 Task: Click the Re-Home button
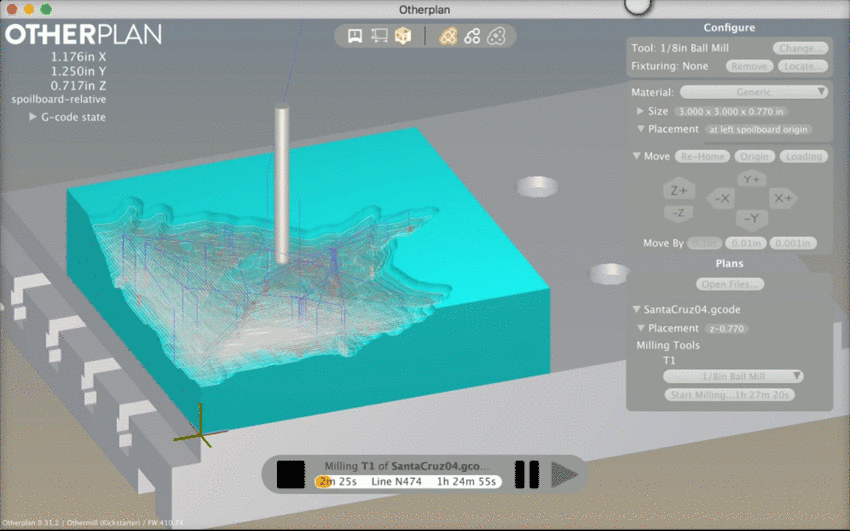[703, 156]
